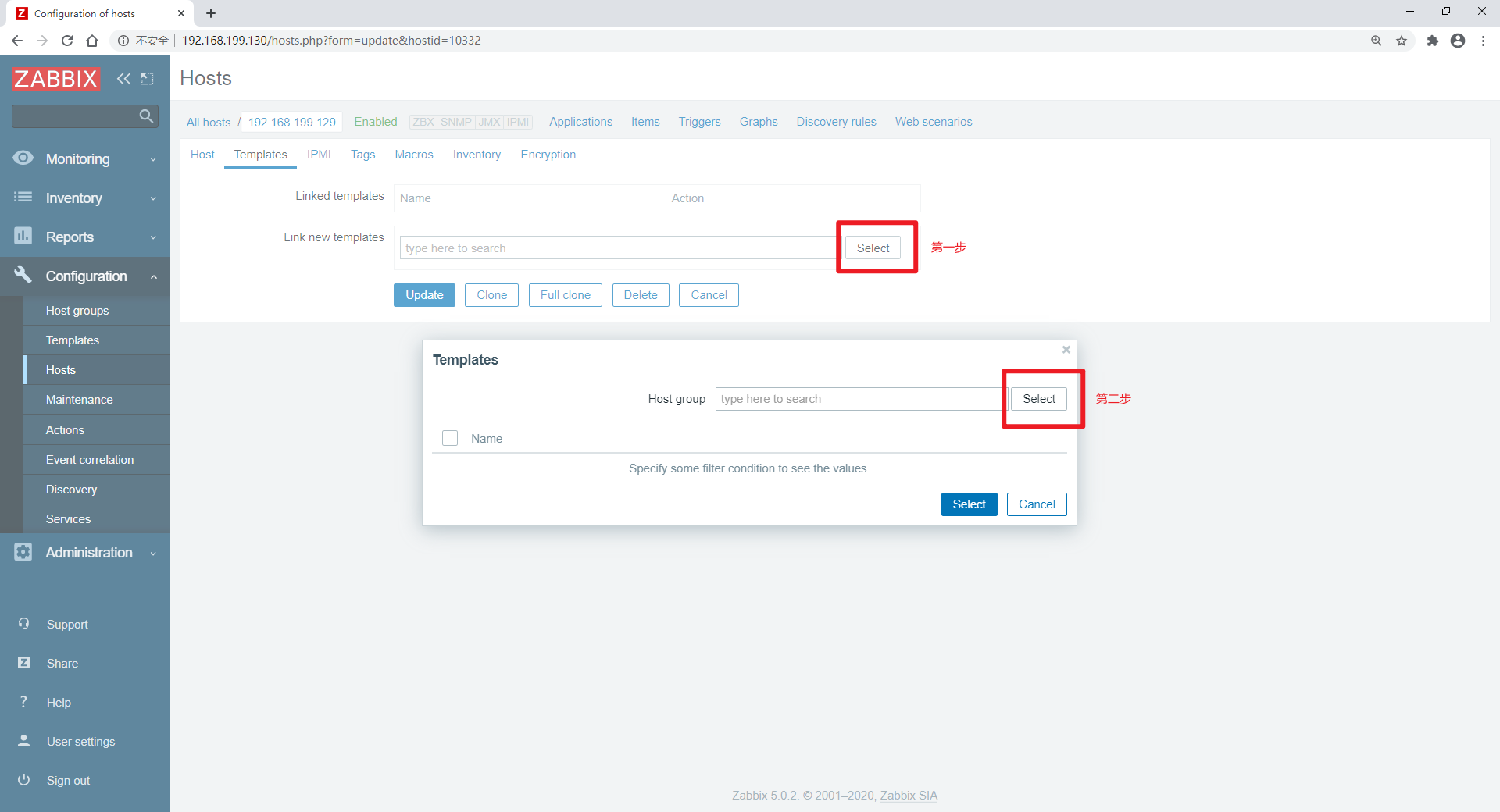This screenshot has width=1500, height=812.
Task: Toggle kiosk mode sidebar icon
Action: pyautogui.click(x=147, y=79)
